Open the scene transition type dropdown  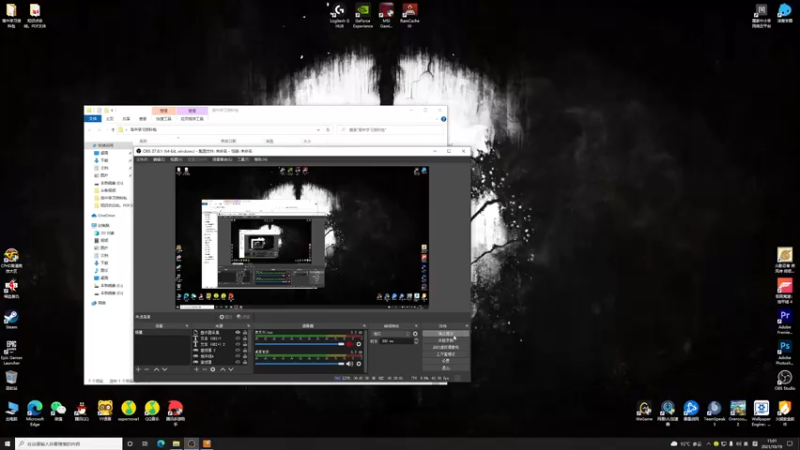[391, 334]
